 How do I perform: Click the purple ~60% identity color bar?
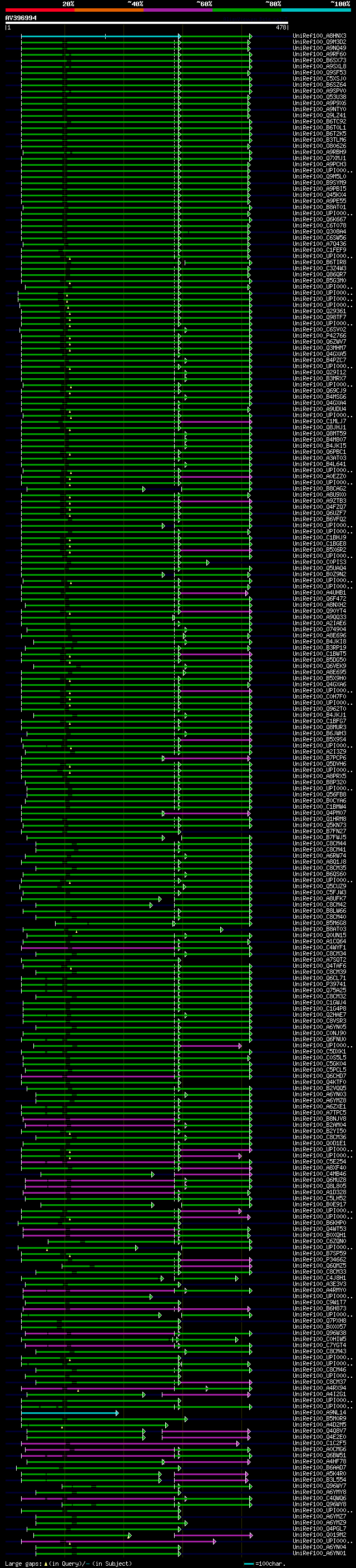179,10
